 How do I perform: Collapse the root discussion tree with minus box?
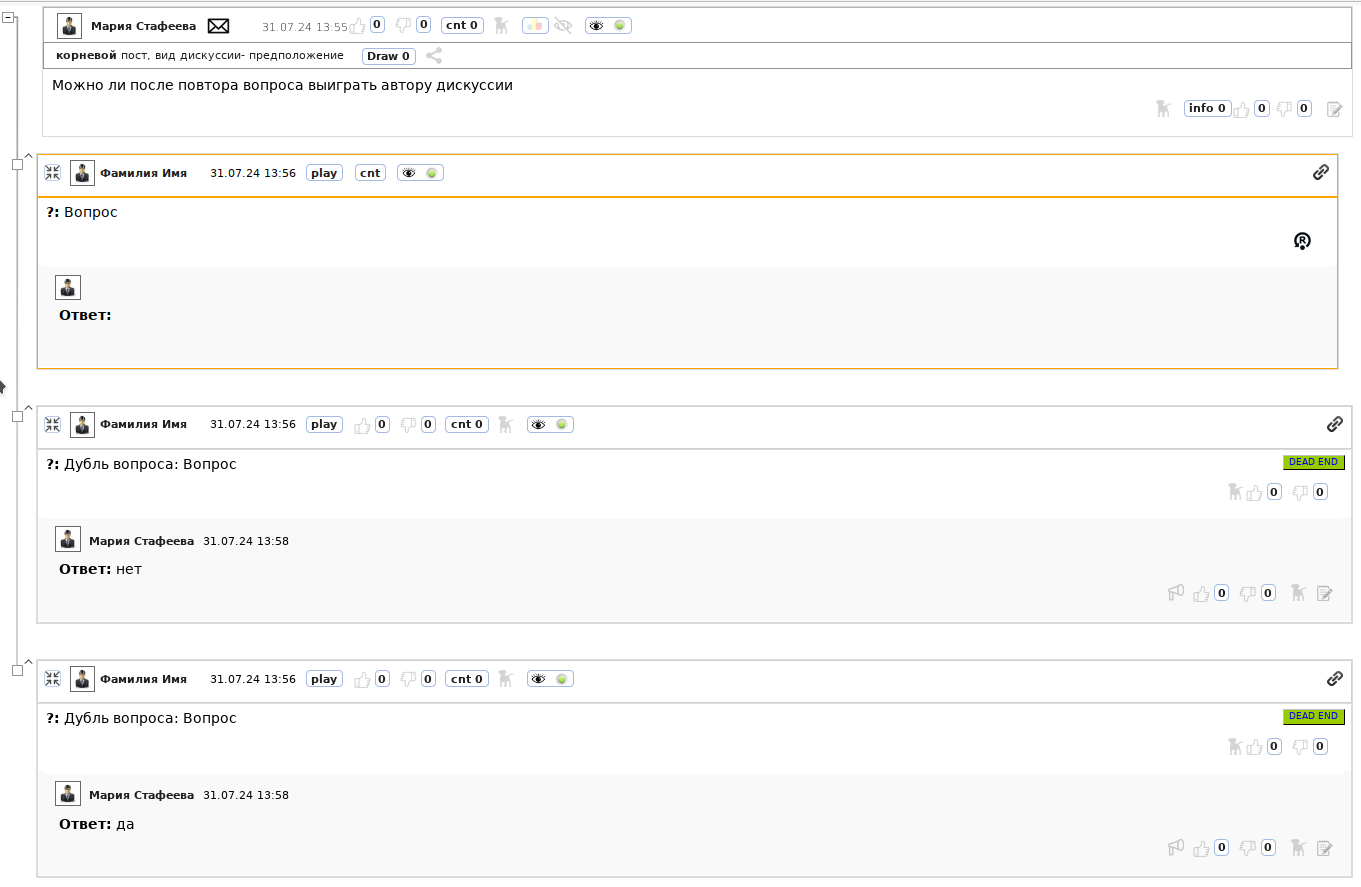pyautogui.click(x=9, y=17)
